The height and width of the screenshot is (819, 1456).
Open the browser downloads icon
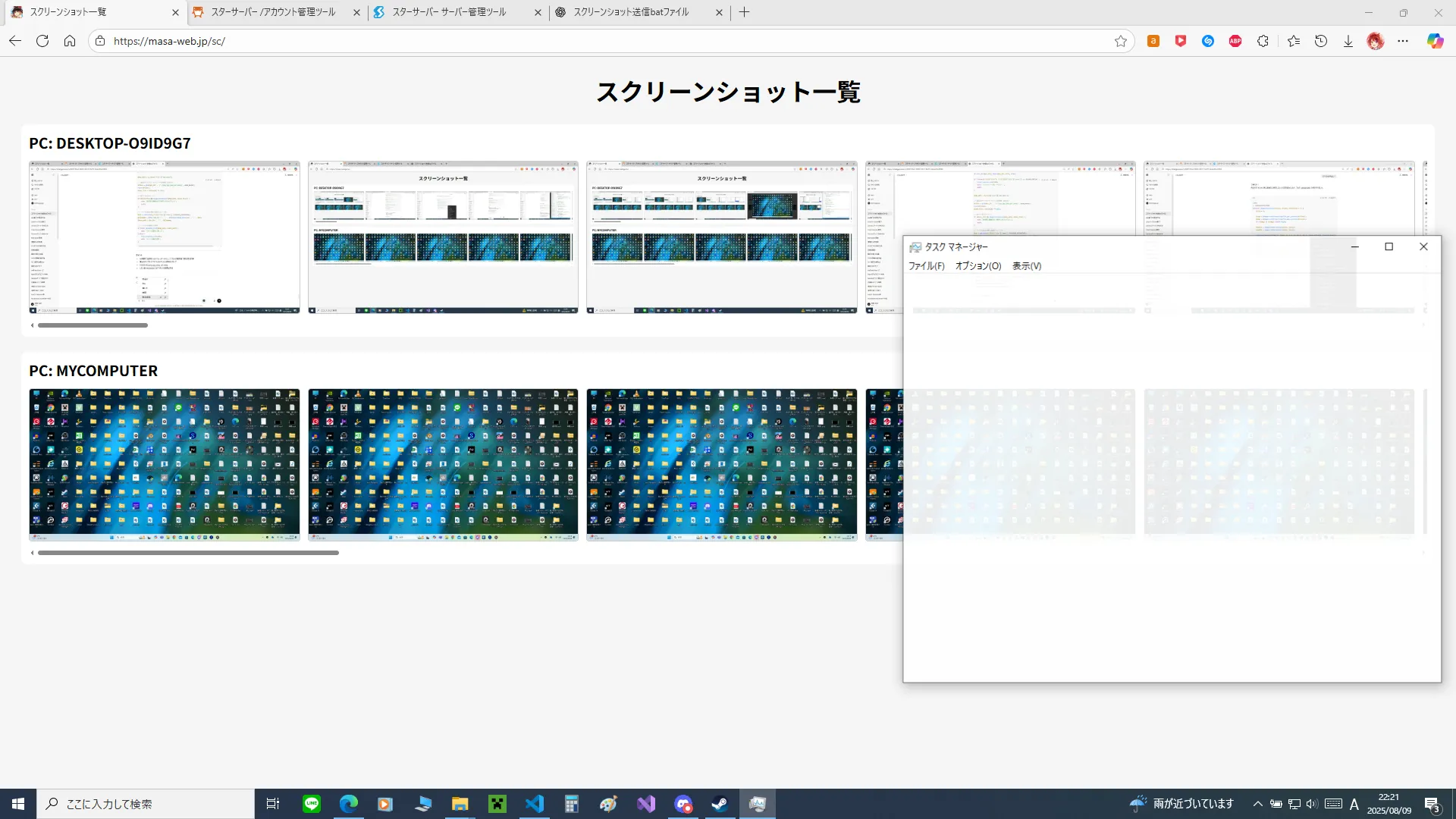(1348, 41)
